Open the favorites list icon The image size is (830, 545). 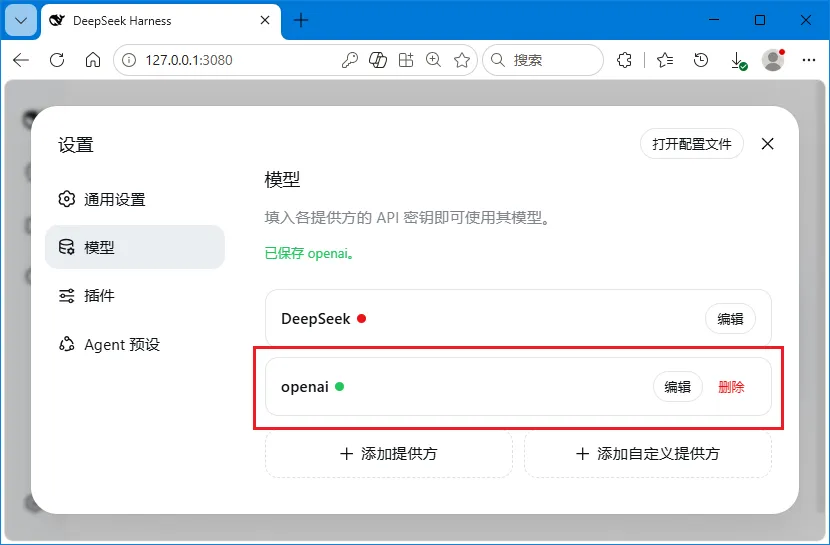click(x=665, y=60)
